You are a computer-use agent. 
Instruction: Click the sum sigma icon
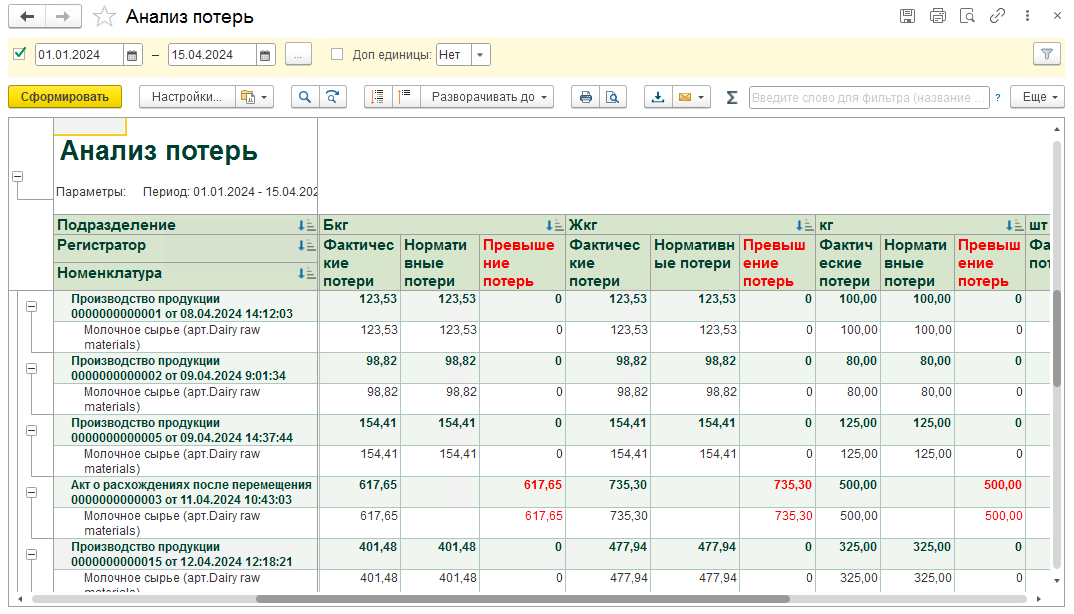click(732, 97)
